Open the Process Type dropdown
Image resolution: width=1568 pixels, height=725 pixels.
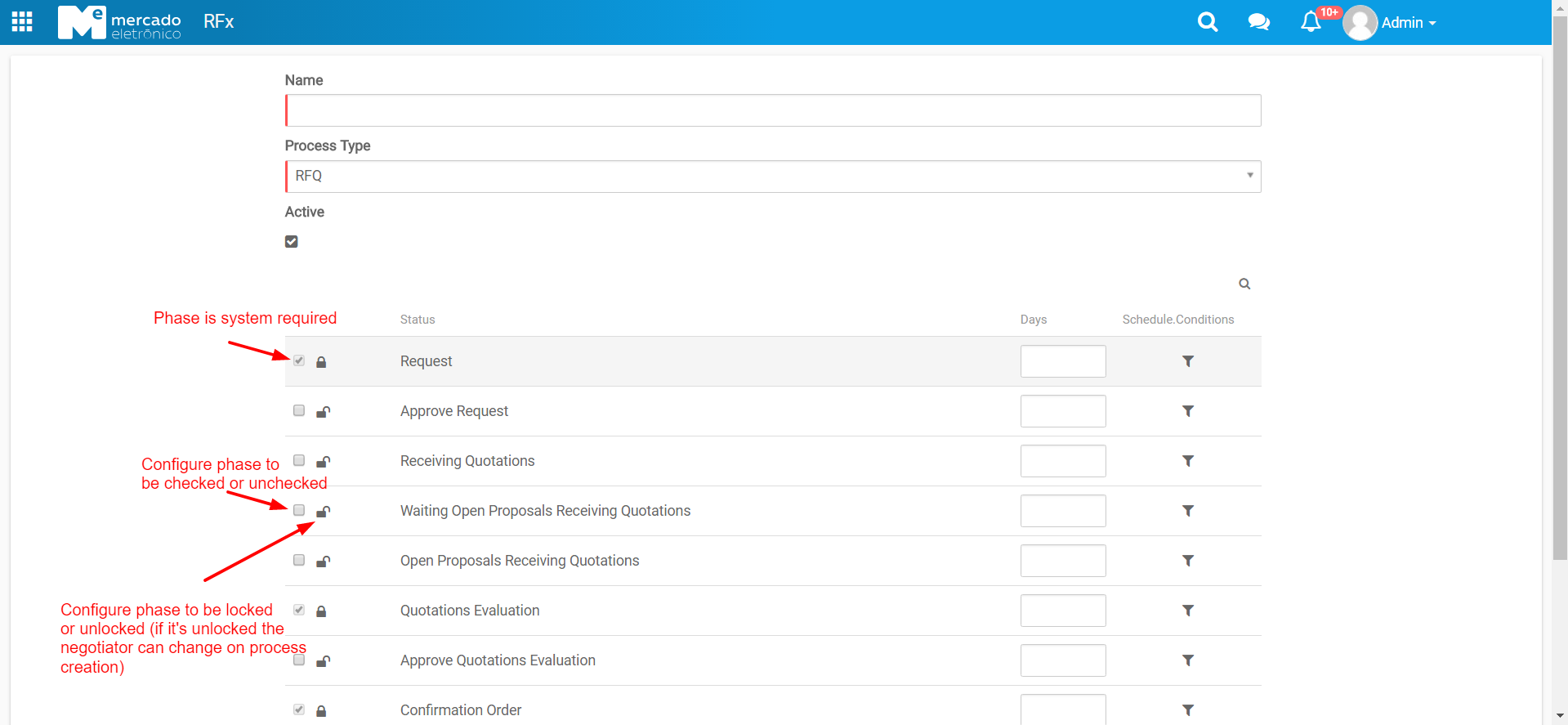coord(772,177)
